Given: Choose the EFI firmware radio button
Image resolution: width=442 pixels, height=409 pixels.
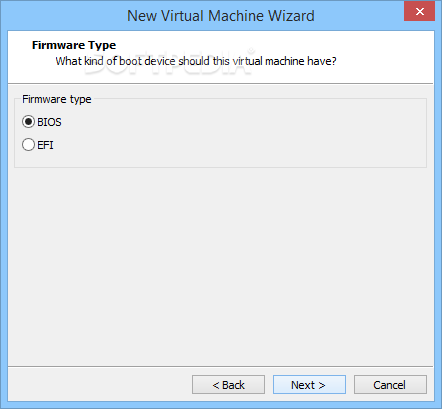Looking at the screenshot, I should [x=28, y=145].
